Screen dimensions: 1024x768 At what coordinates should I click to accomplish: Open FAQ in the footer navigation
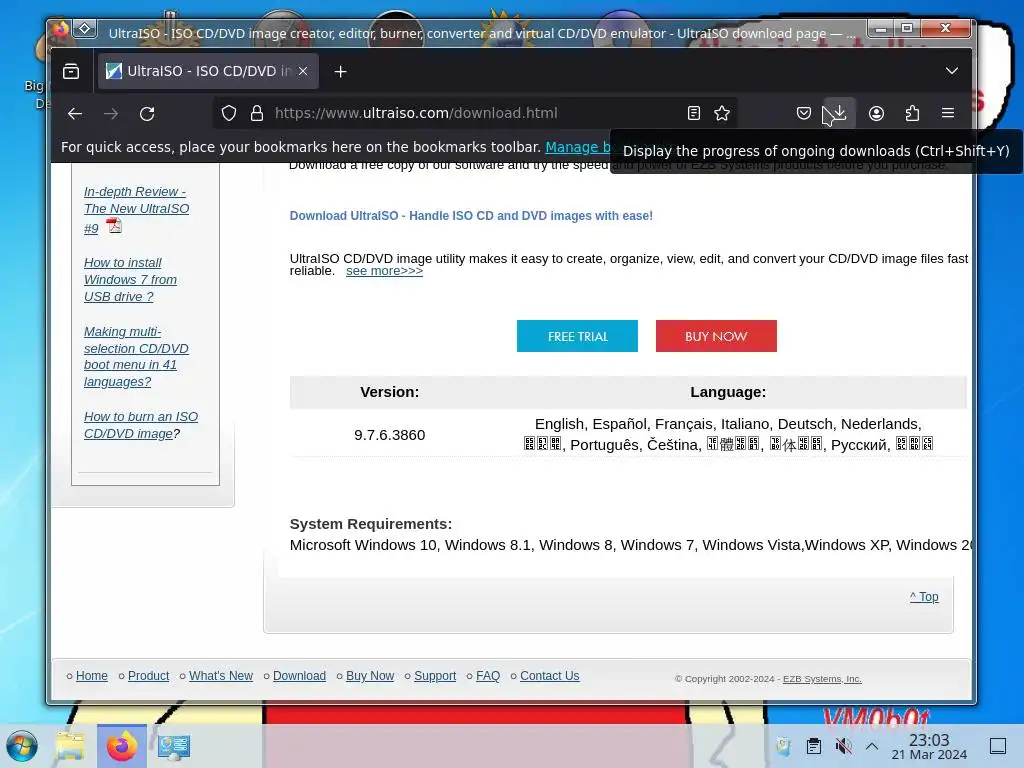(488, 676)
